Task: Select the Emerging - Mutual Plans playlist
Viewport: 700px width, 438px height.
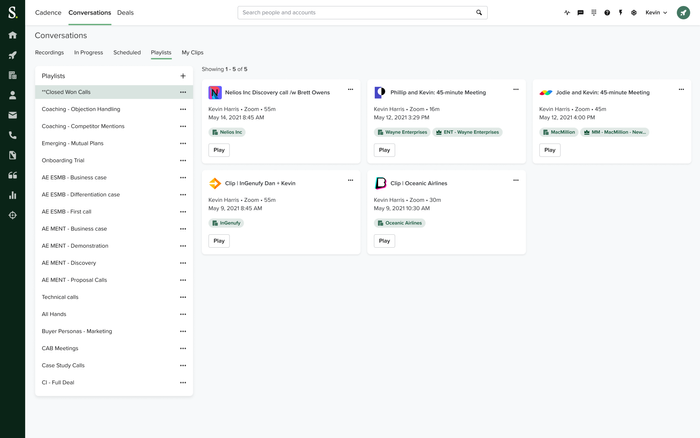Action: pyautogui.click(x=114, y=143)
